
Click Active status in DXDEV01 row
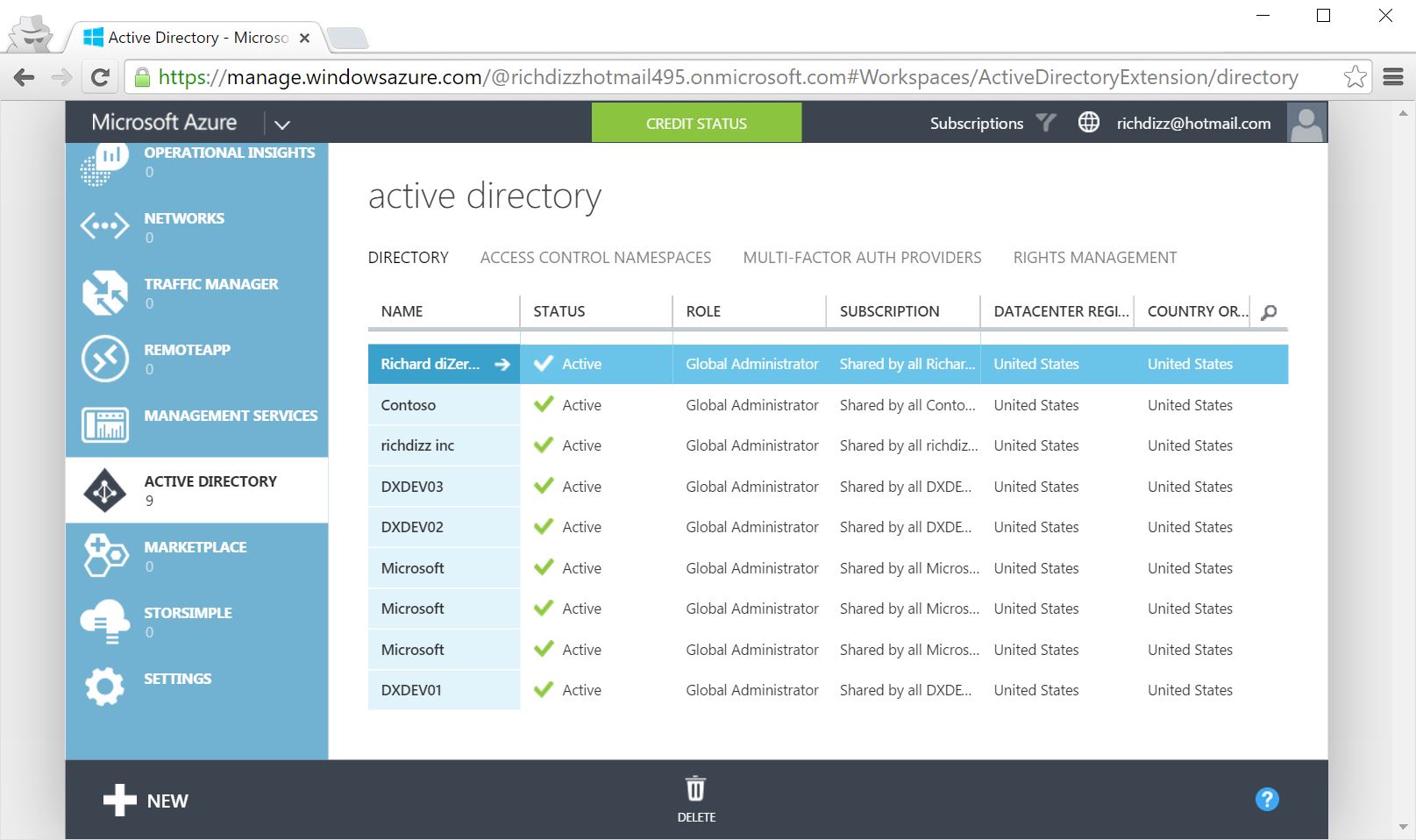coord(581,690)
